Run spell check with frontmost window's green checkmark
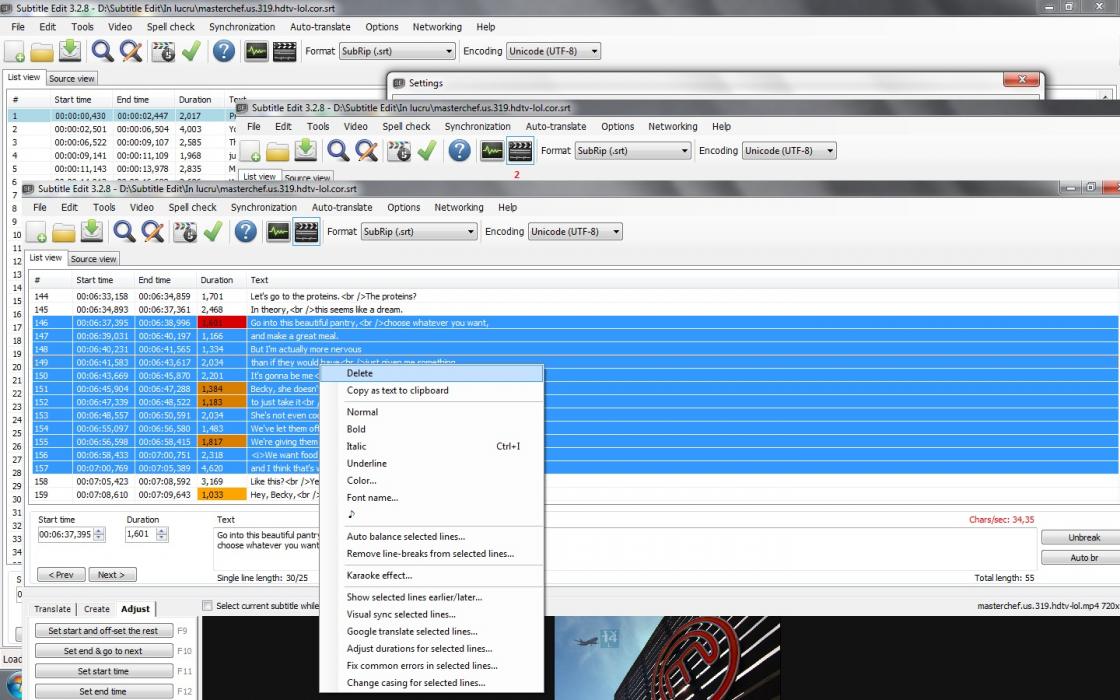The height and width of the screenshot is (700, 1120). 213,232
